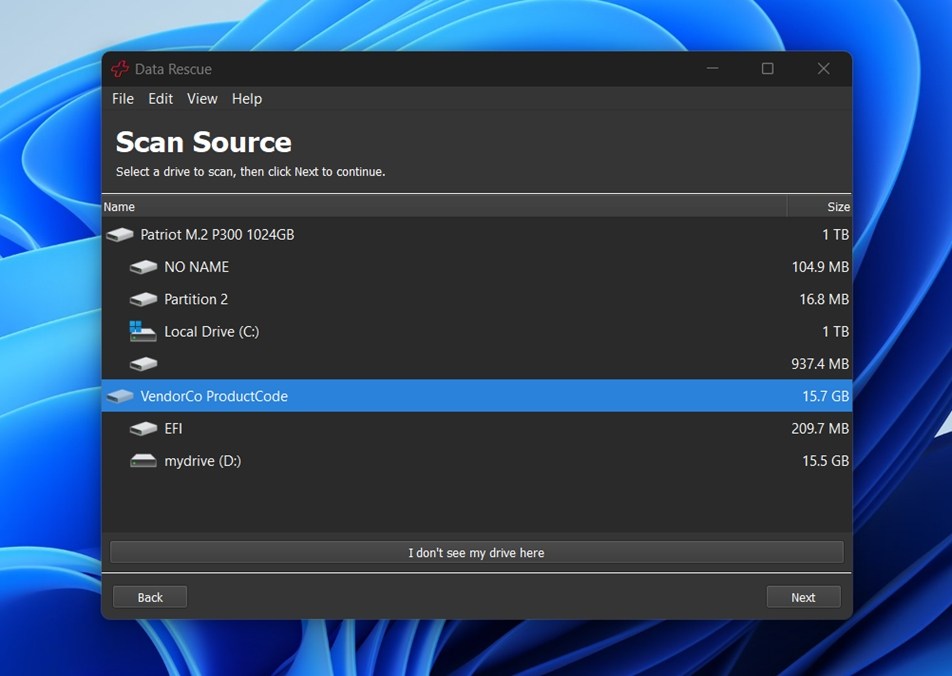
Task: Open the View menu
Action: 202,99
